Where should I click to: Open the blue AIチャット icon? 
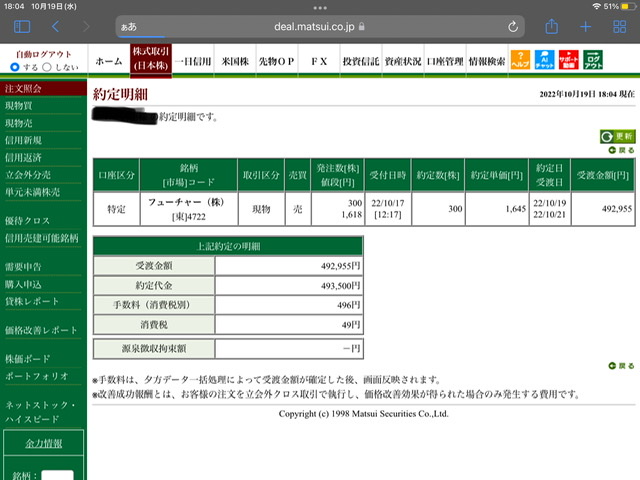tap(544, 60)
